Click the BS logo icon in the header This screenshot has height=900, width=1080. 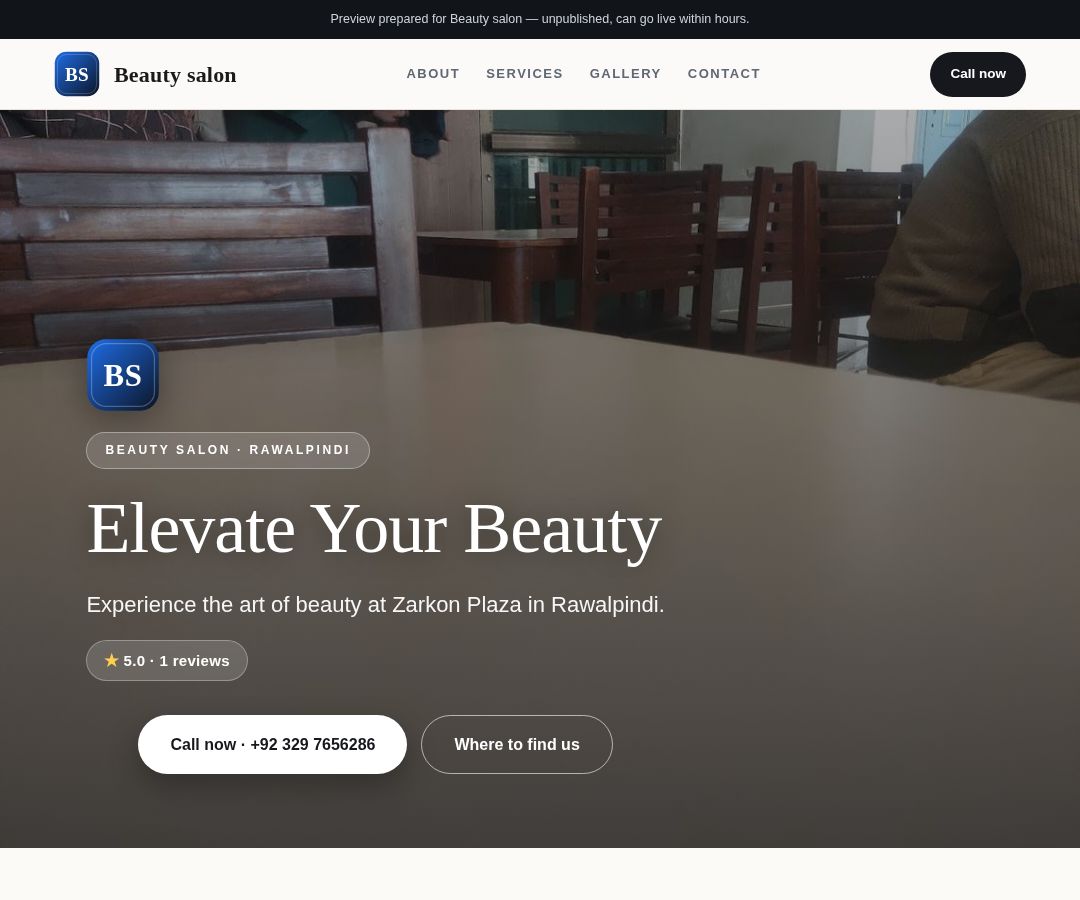point(76,74)
